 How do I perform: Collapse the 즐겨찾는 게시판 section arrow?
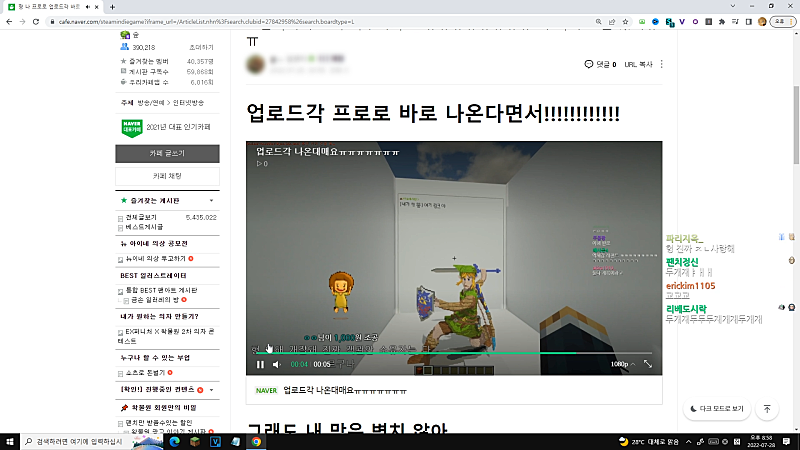211,201
